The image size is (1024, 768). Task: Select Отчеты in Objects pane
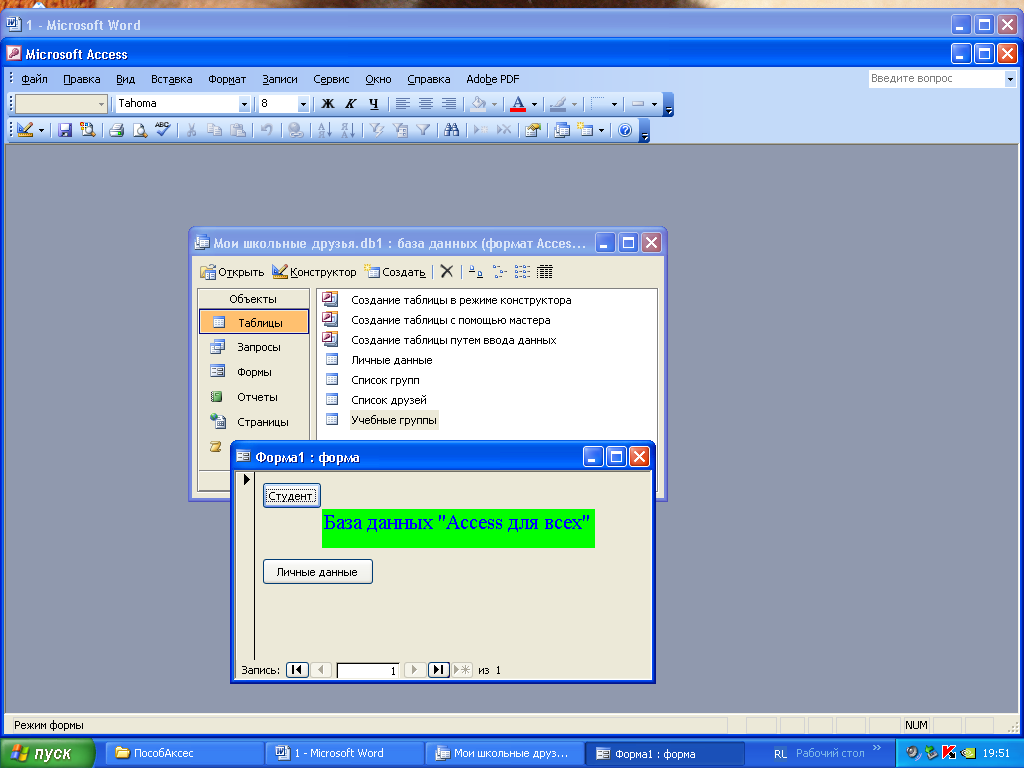[x=254, y=396]
